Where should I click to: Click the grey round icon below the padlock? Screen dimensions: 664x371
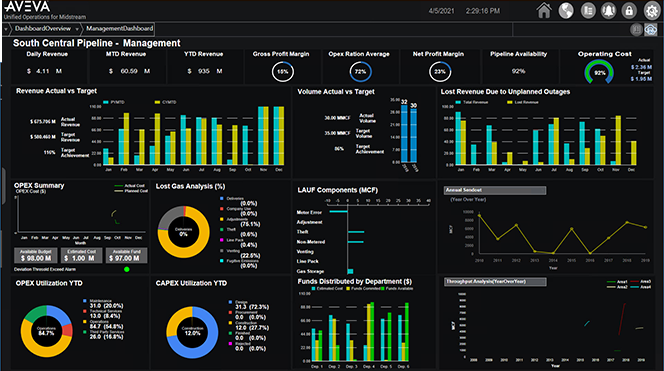(636, 29)
